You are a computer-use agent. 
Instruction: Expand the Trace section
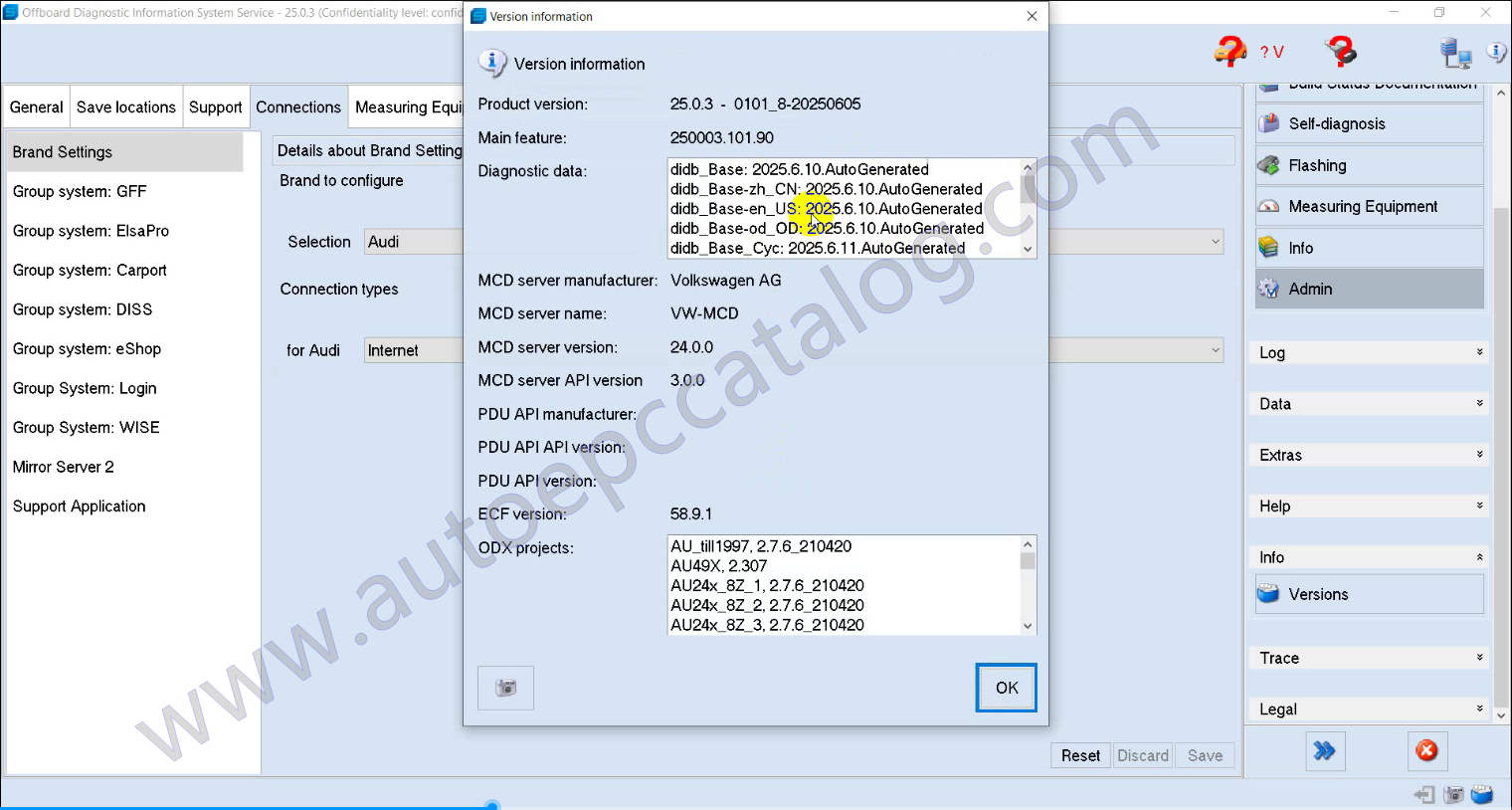coord(1369,658)
